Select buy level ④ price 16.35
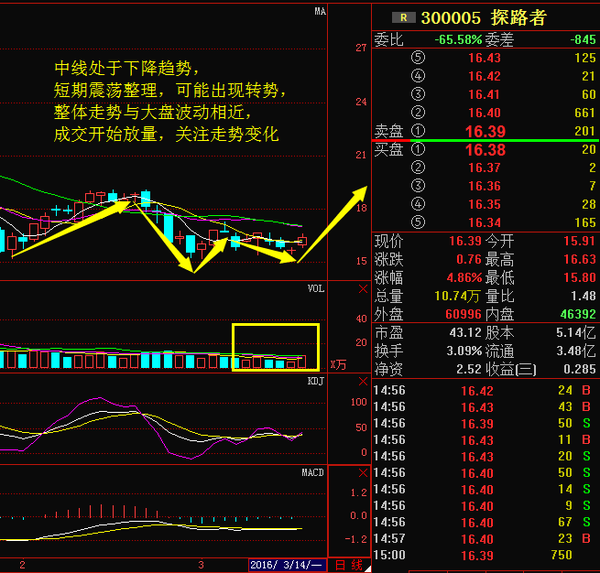 coord(484,204)
